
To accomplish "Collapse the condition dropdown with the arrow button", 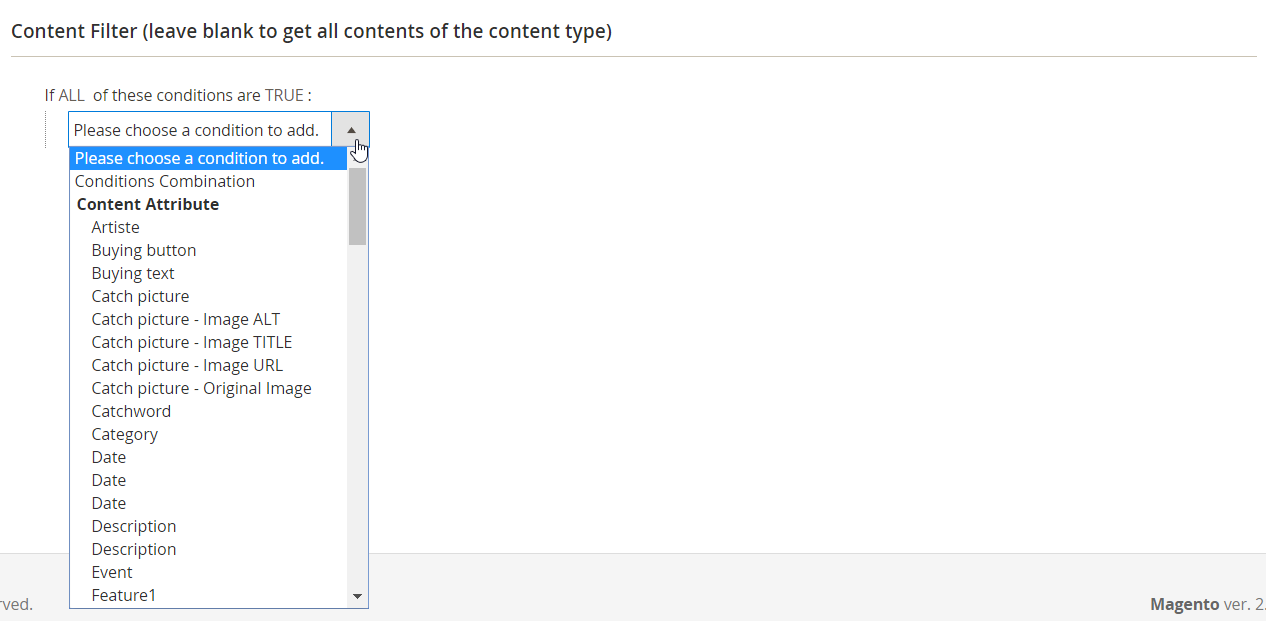I will tap(351, 130).
